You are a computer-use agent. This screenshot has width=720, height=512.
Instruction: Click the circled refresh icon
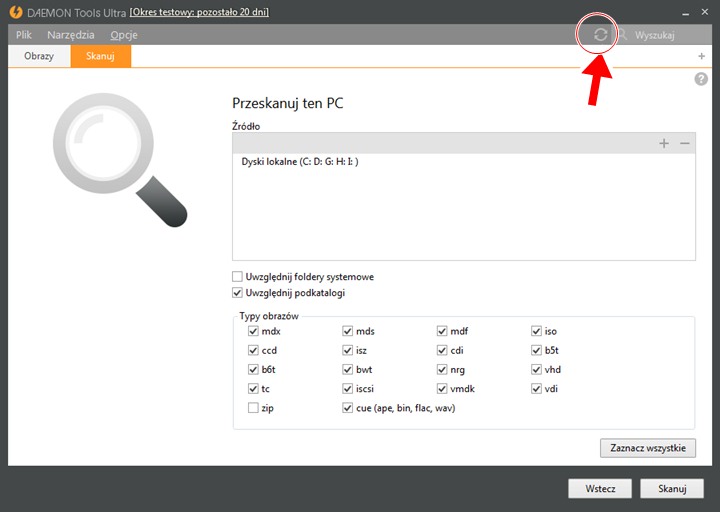[600, 35]
